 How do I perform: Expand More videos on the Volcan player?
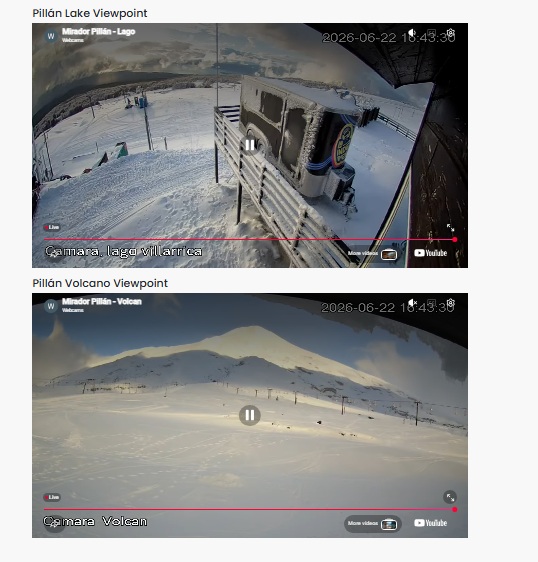[x=372, y=524]
